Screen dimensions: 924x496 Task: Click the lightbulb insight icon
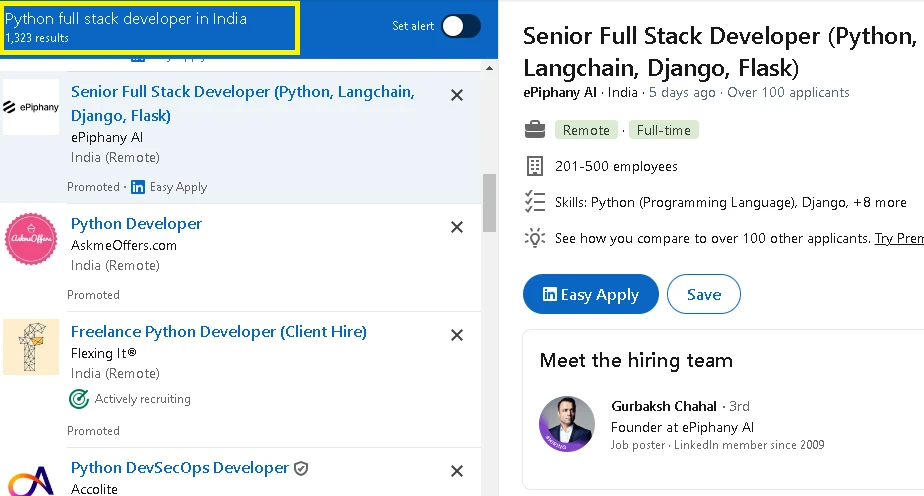(x=534, y=238)
